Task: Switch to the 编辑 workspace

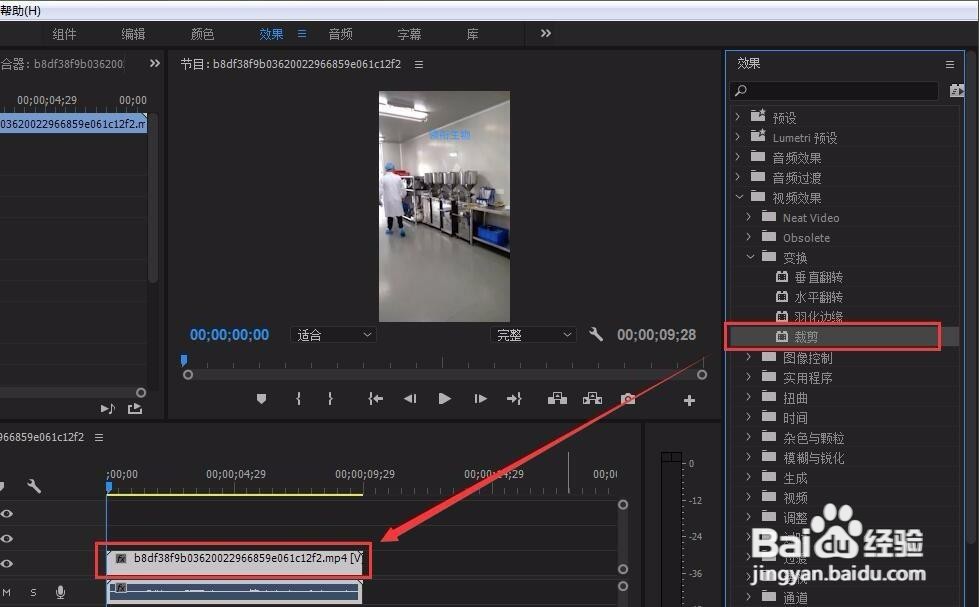Action: point(133,34)
